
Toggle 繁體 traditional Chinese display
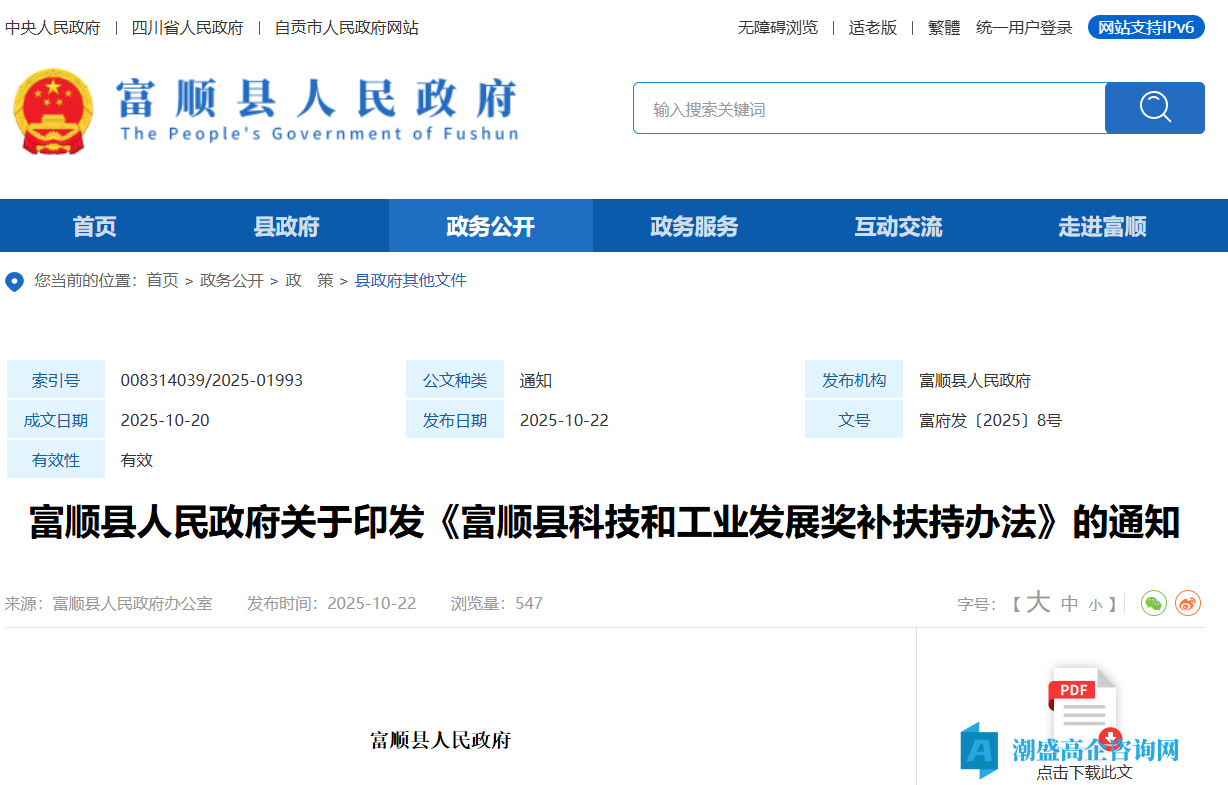tap(944, 28)
